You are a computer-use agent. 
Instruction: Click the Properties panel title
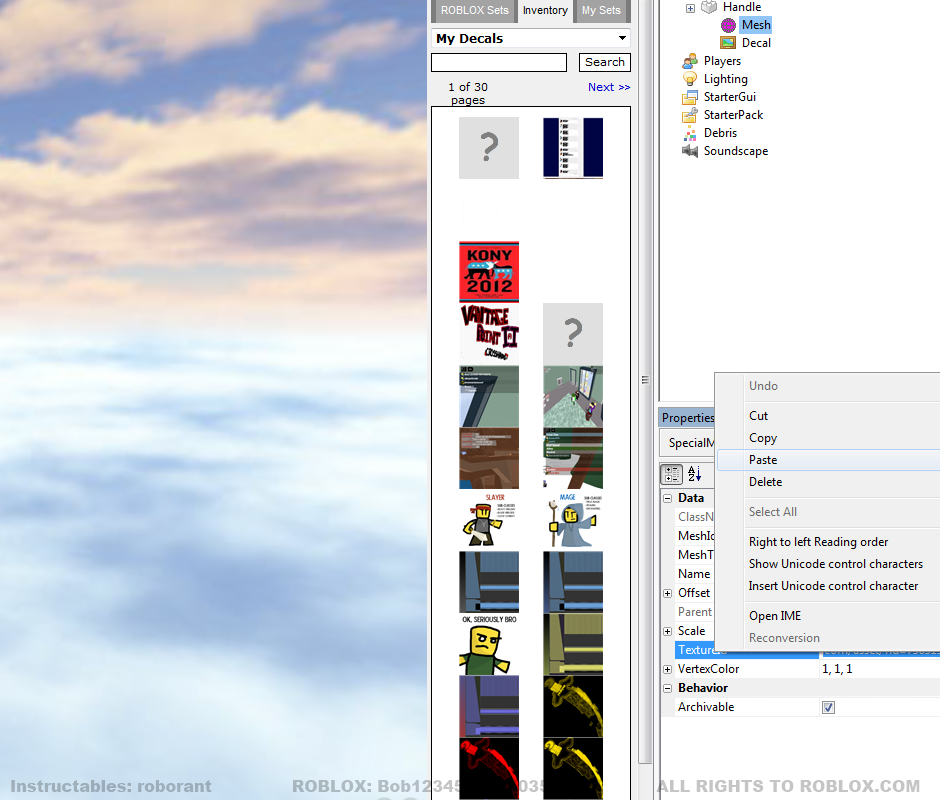point(688,418)
